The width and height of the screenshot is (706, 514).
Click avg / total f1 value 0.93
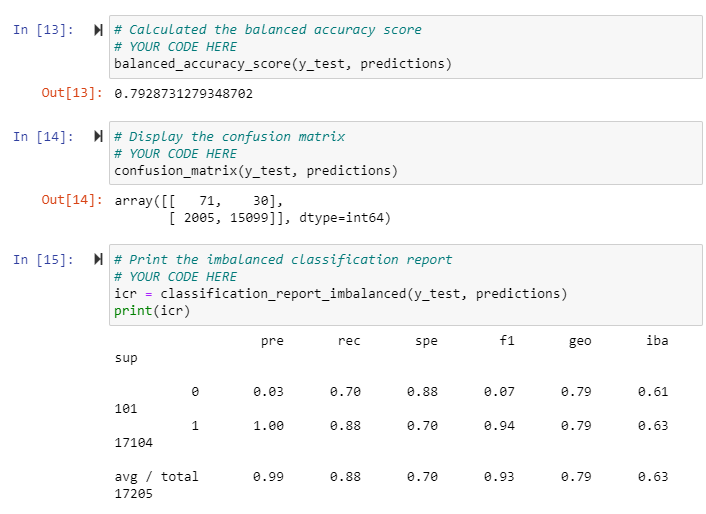pyautogui.click(x=499, y=477)
